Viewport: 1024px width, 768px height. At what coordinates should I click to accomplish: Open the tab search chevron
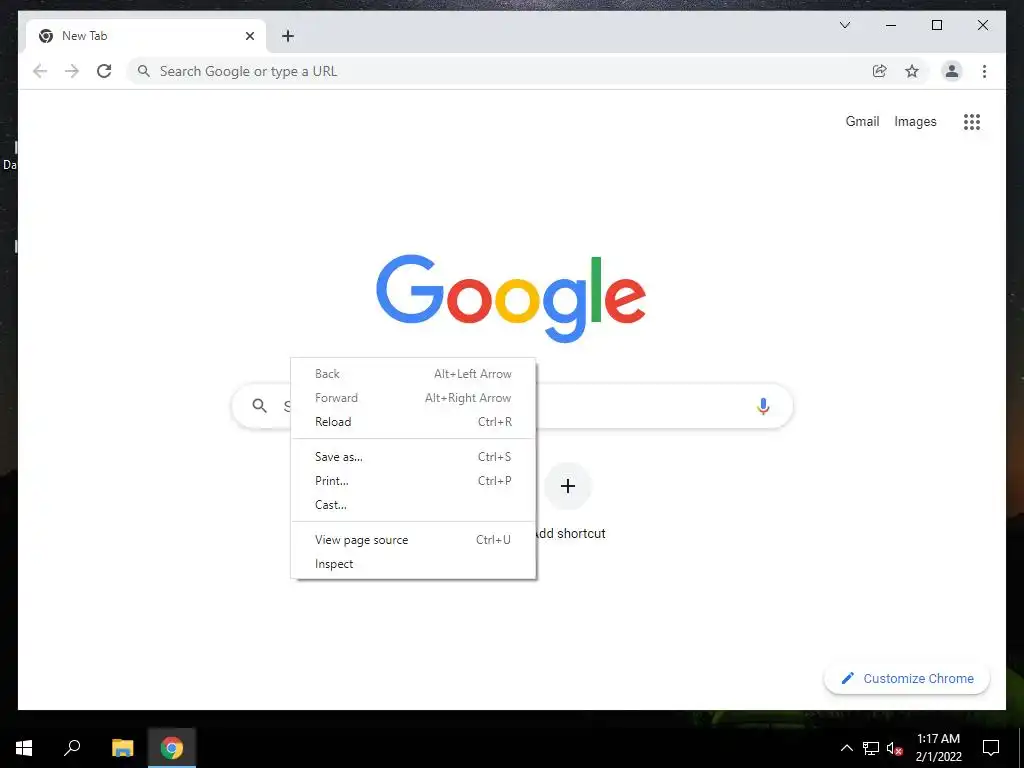844,25
